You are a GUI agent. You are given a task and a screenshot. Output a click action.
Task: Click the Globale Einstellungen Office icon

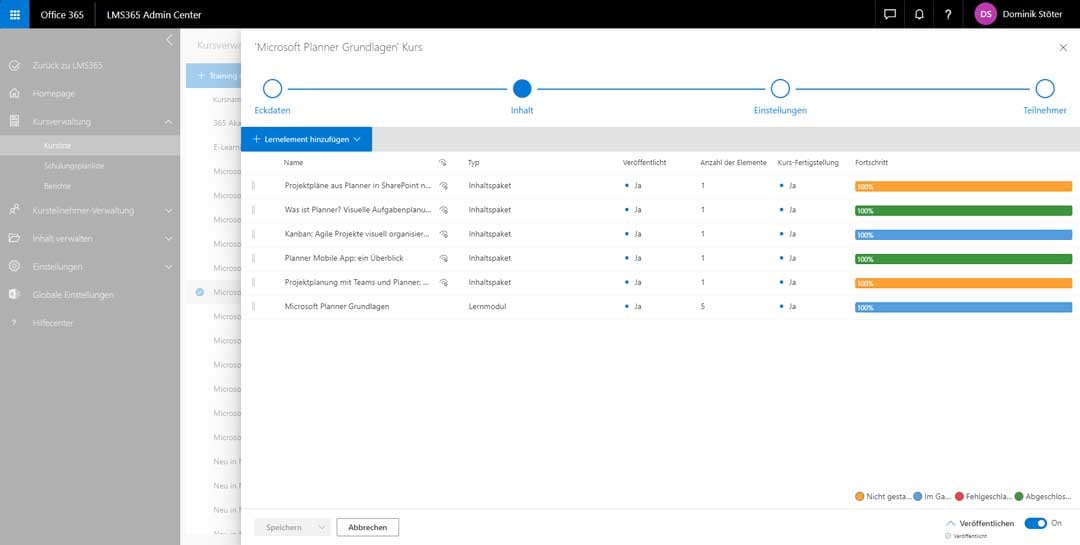14,294
